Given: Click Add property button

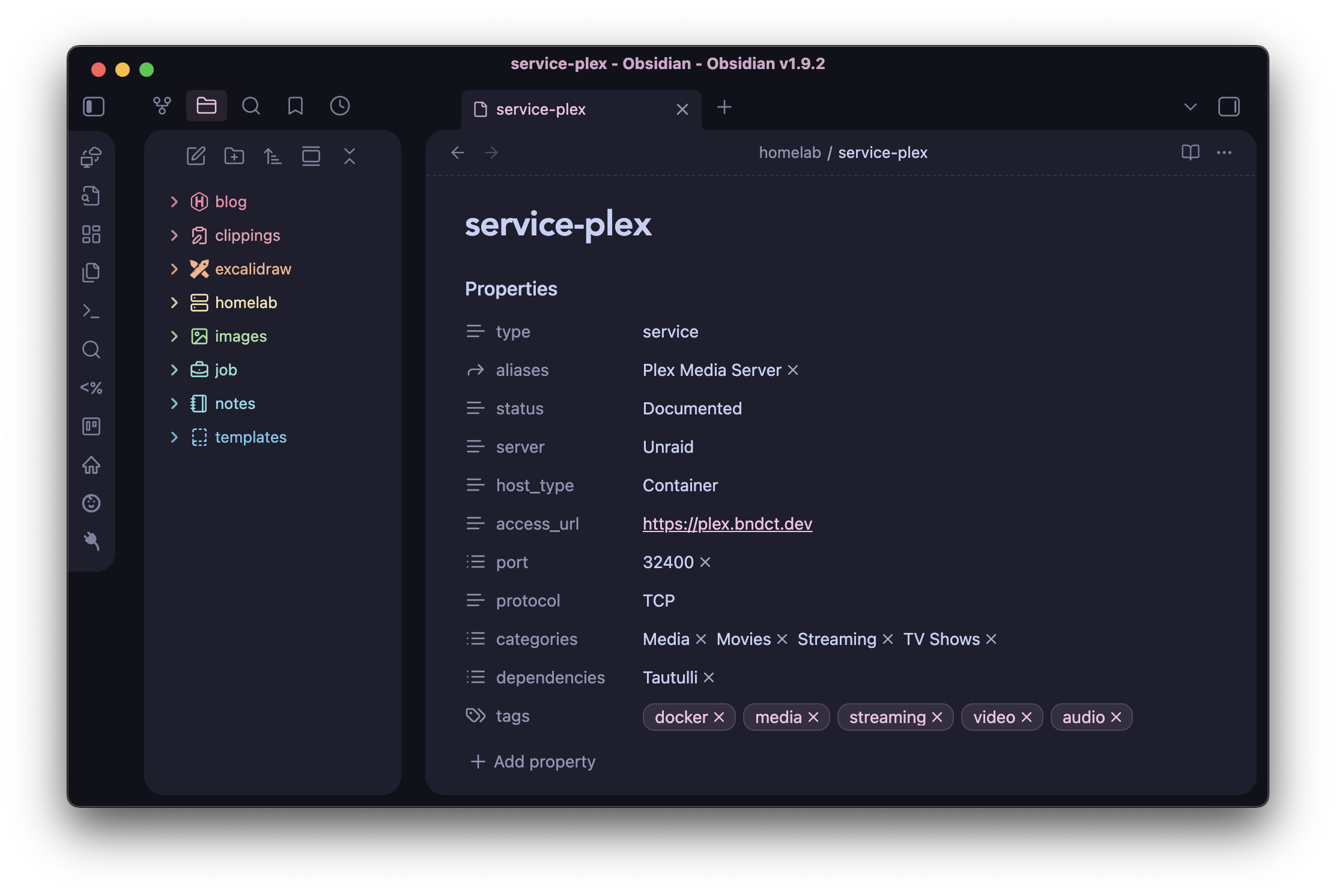Looking at the screenshot, I should point(533,761).
